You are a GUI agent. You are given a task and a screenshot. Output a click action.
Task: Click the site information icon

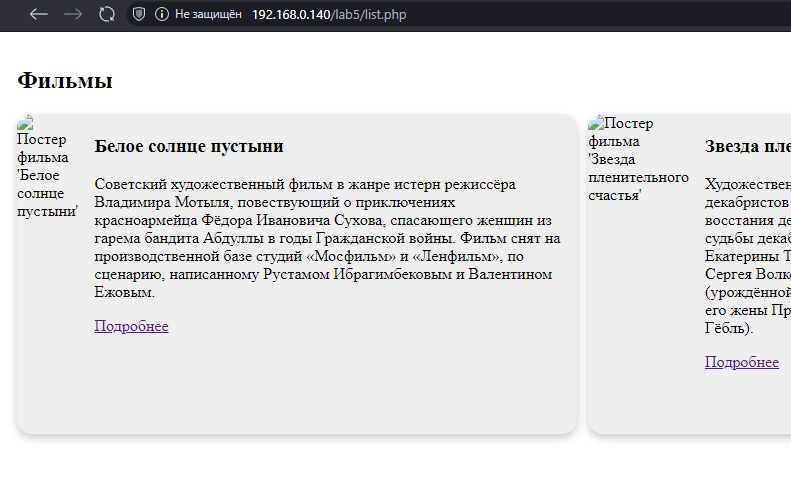pyautogui.click(x=161, y=14)
